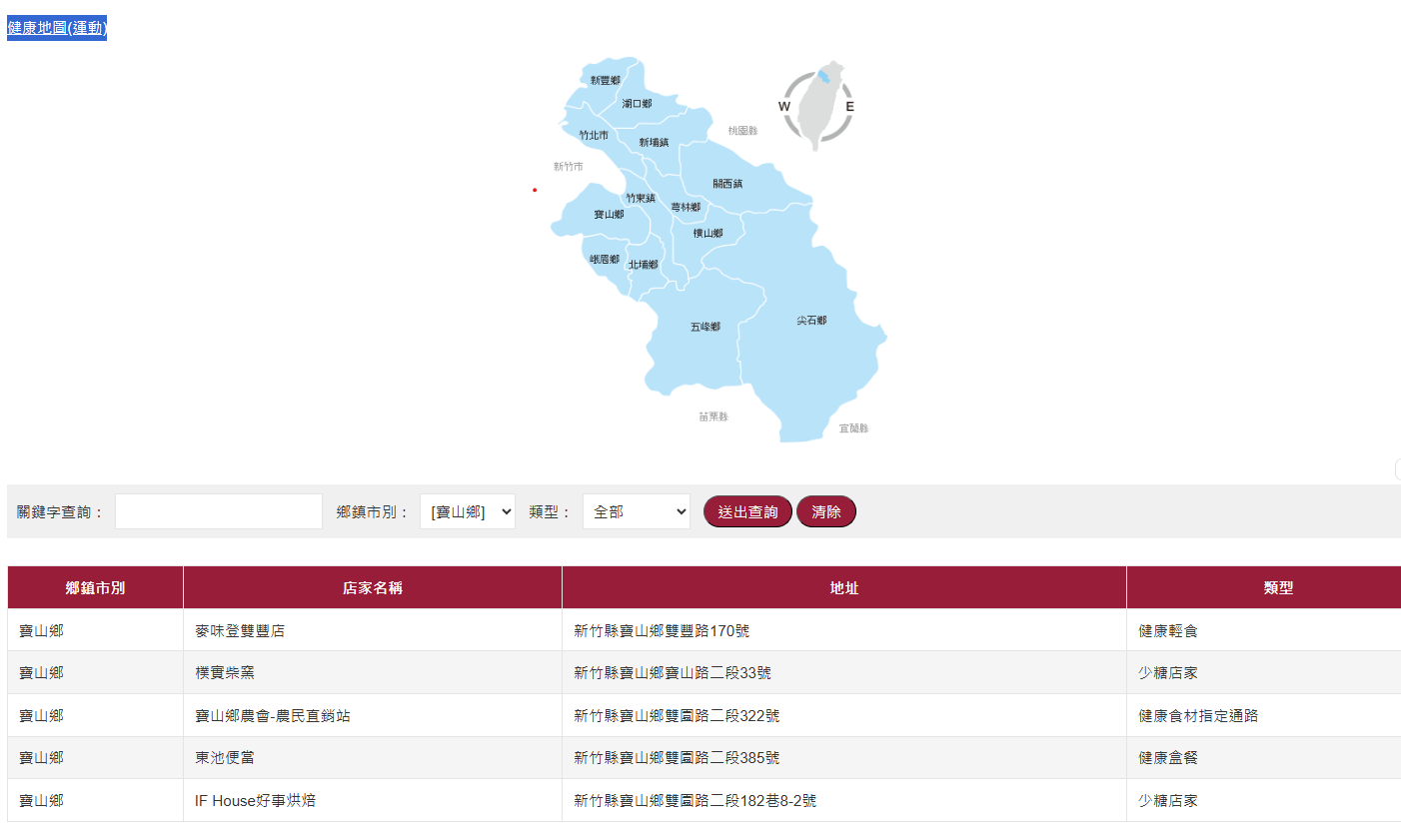Choose 竹北市 area on the map
The image size is (1401, 840).
[594, 135]
